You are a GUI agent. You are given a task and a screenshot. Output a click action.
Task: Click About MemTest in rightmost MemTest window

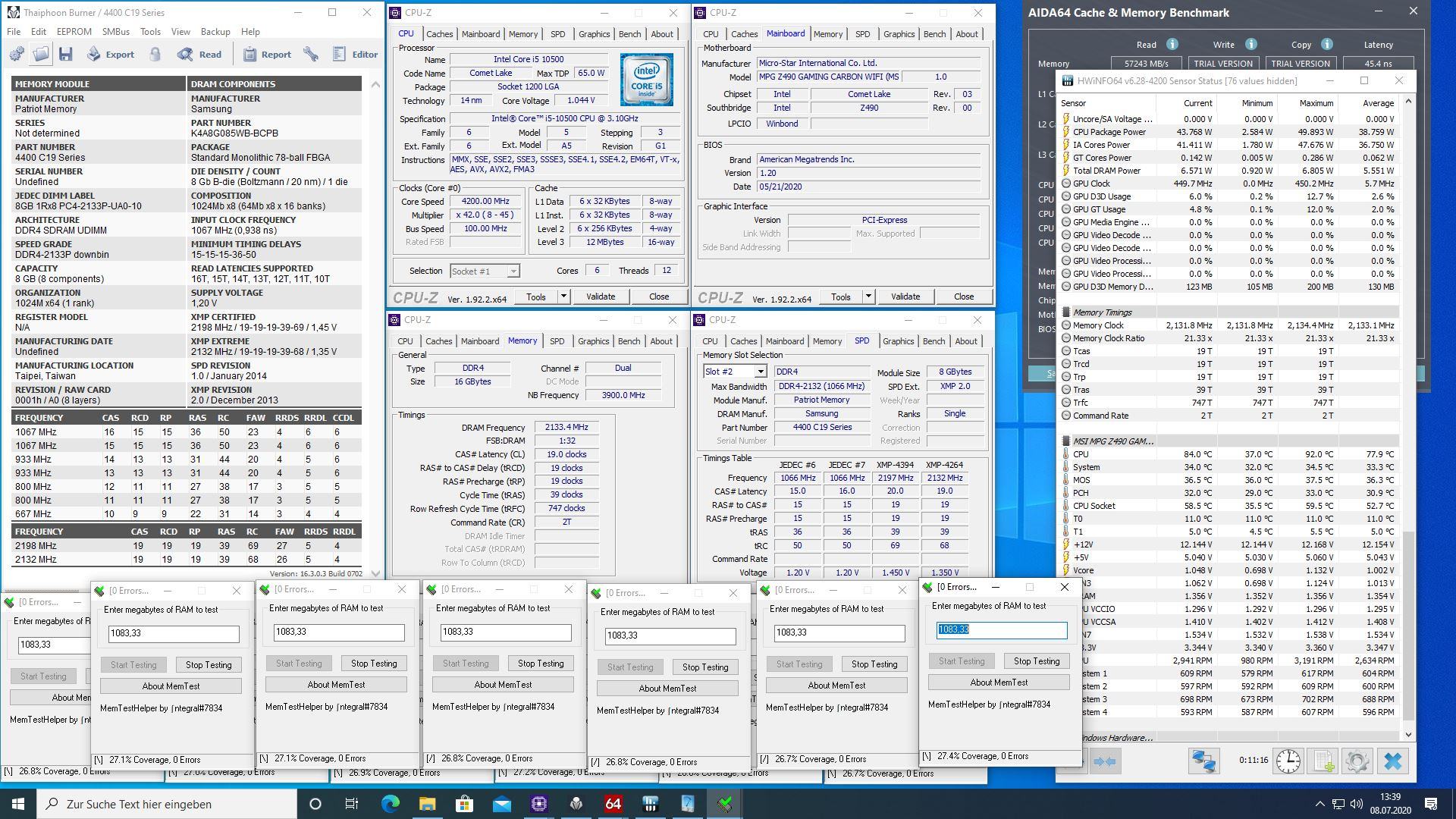[x=999, y=682]
